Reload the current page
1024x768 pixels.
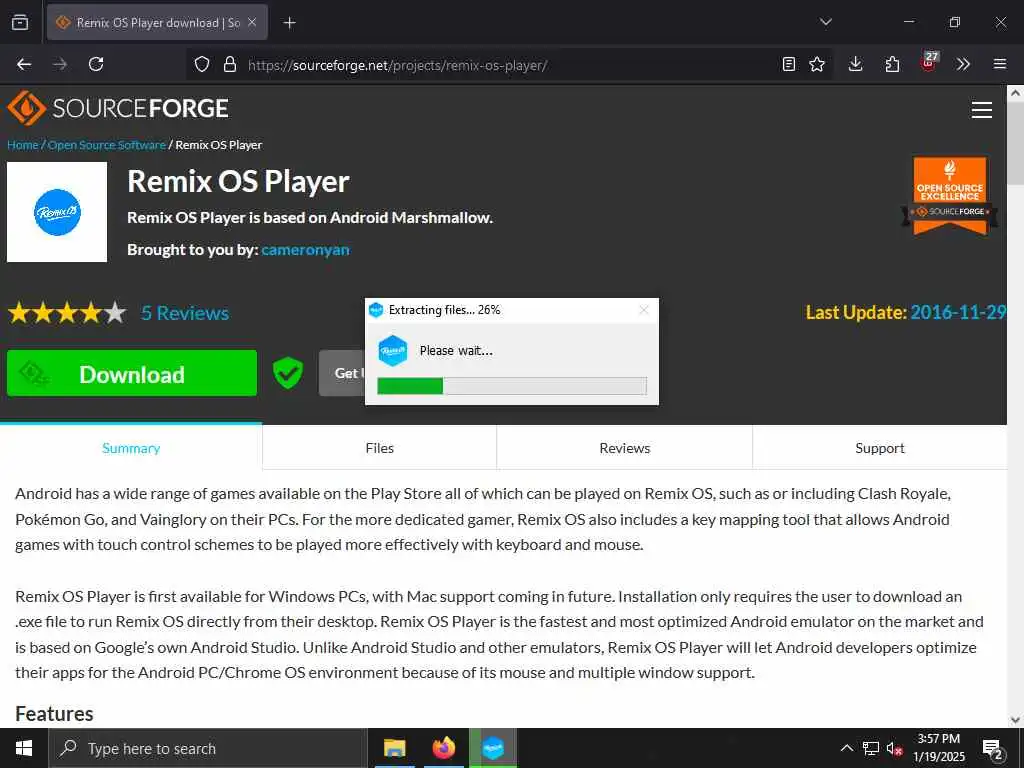click(x=96, y=64)
